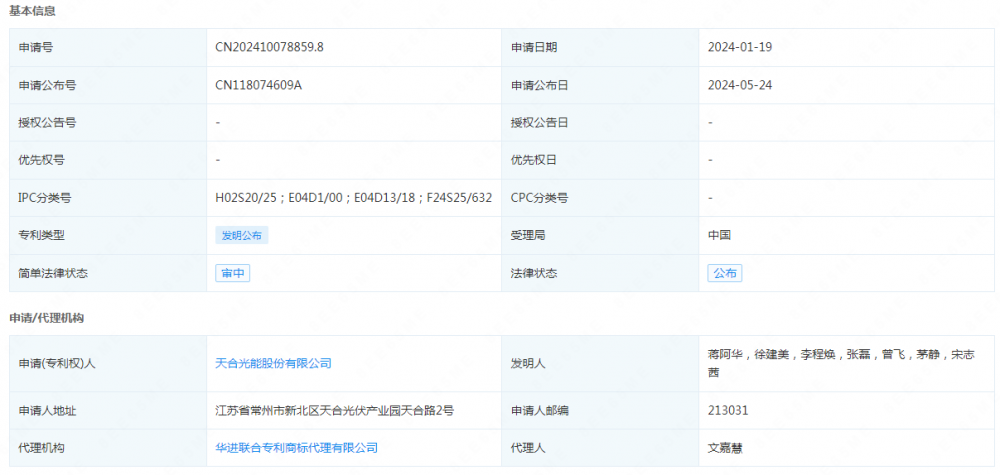Image resolution: width=1000 pixels, height=475 pixels.
Task: Click the 申请公布日 label cell
Action: [x=600, y=85]
